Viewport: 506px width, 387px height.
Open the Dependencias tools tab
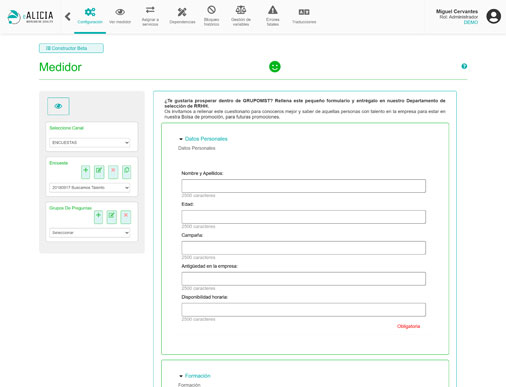[182, 15]
